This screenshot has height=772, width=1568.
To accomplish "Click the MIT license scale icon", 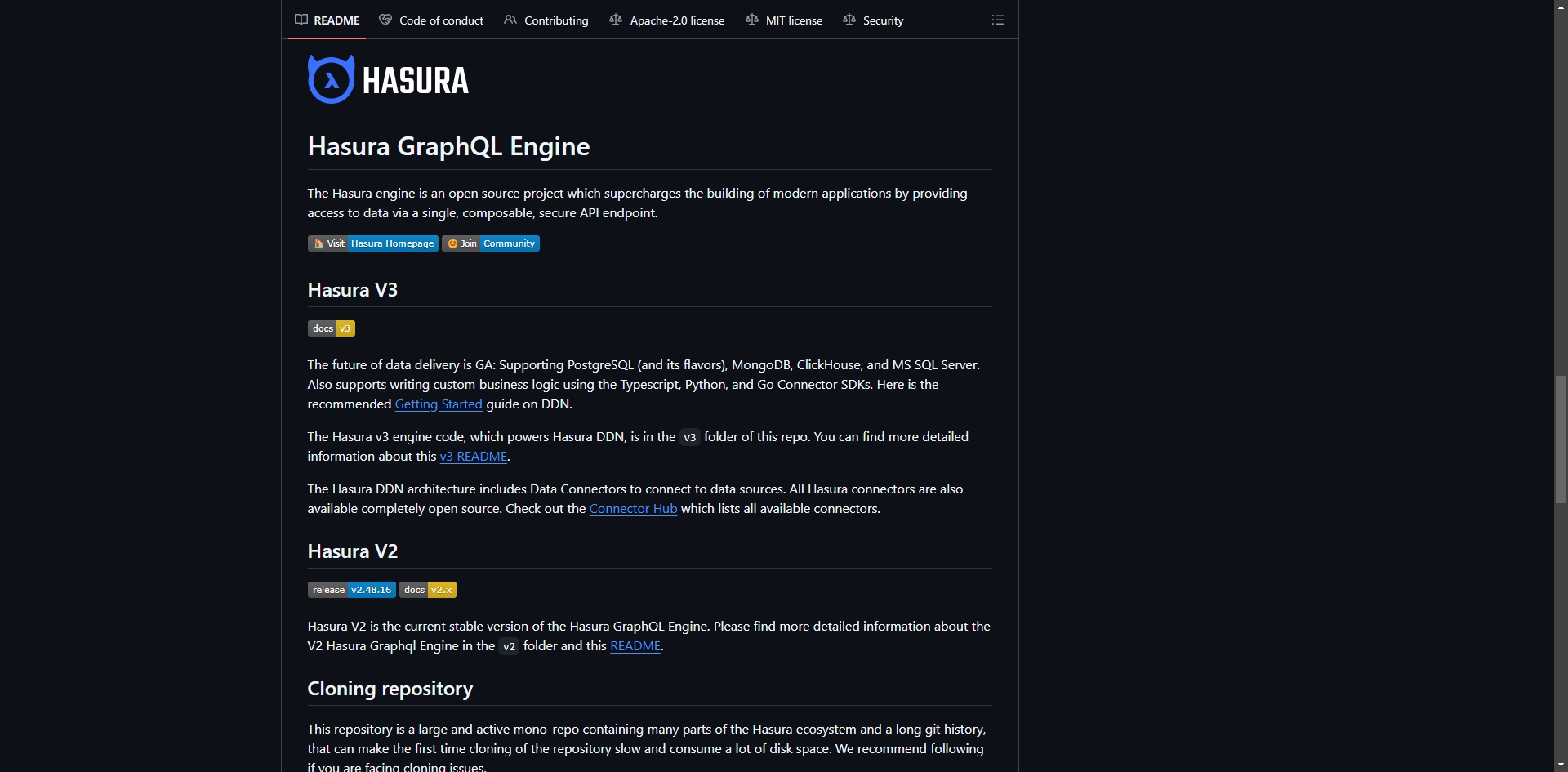I will point(752,20).
